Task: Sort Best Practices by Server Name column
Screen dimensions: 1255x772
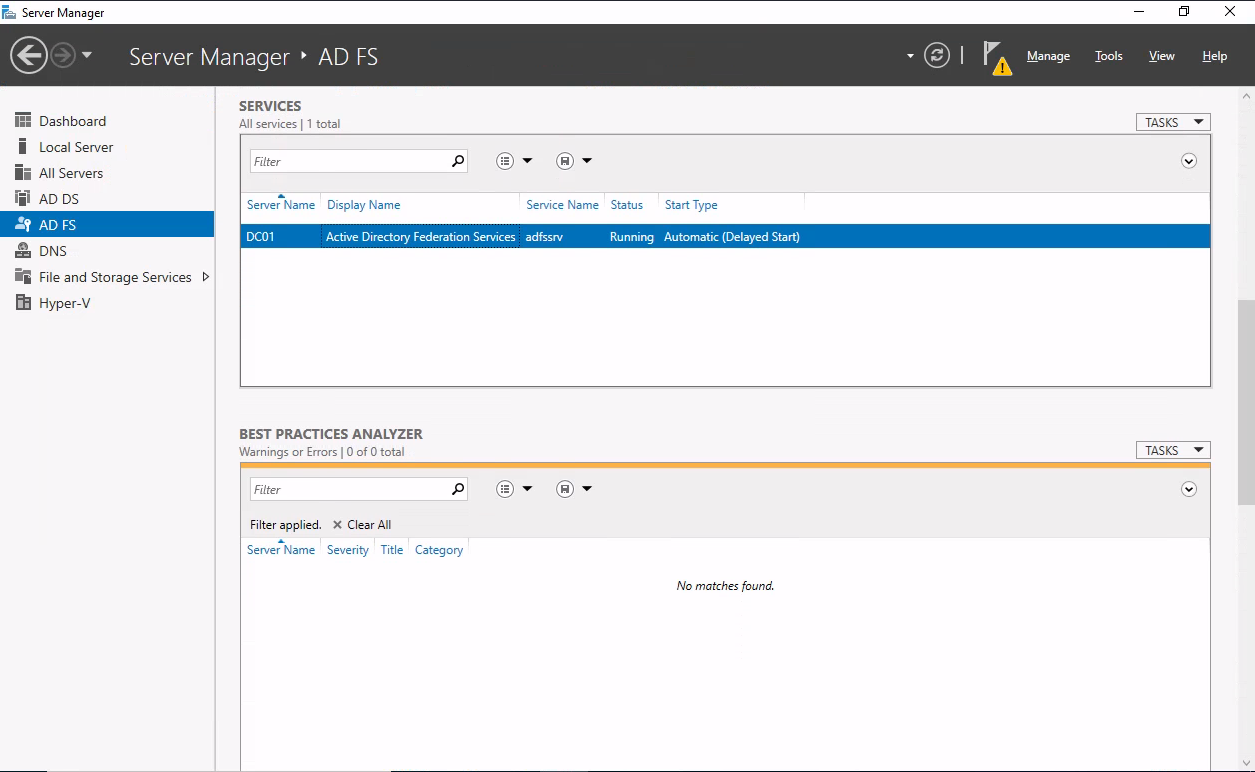Action: 281,550
